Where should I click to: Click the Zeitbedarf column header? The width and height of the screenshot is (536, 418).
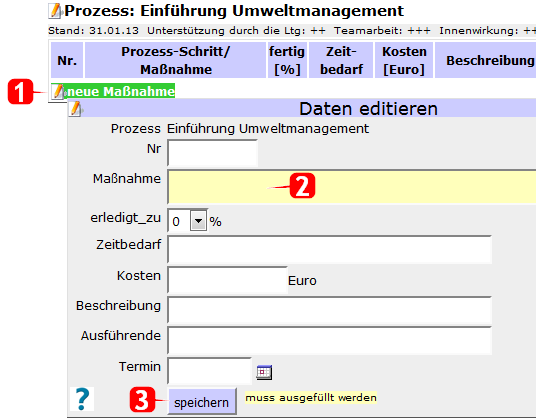pyautogui.click(x=341, y=60)
